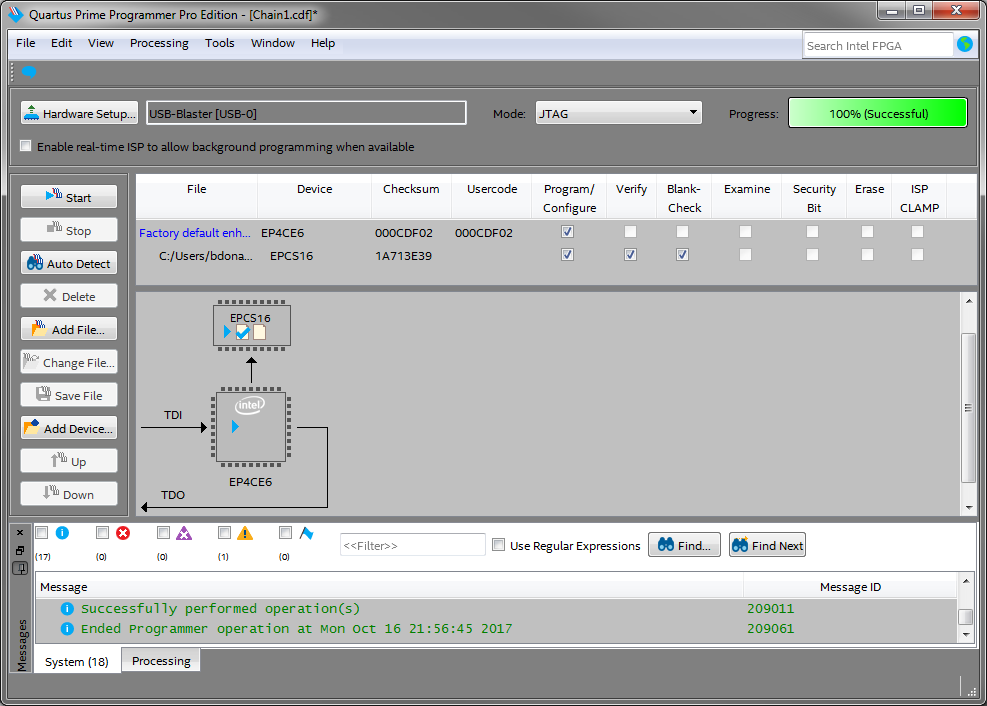Run Auto Detect for devices

coord(69,263)
